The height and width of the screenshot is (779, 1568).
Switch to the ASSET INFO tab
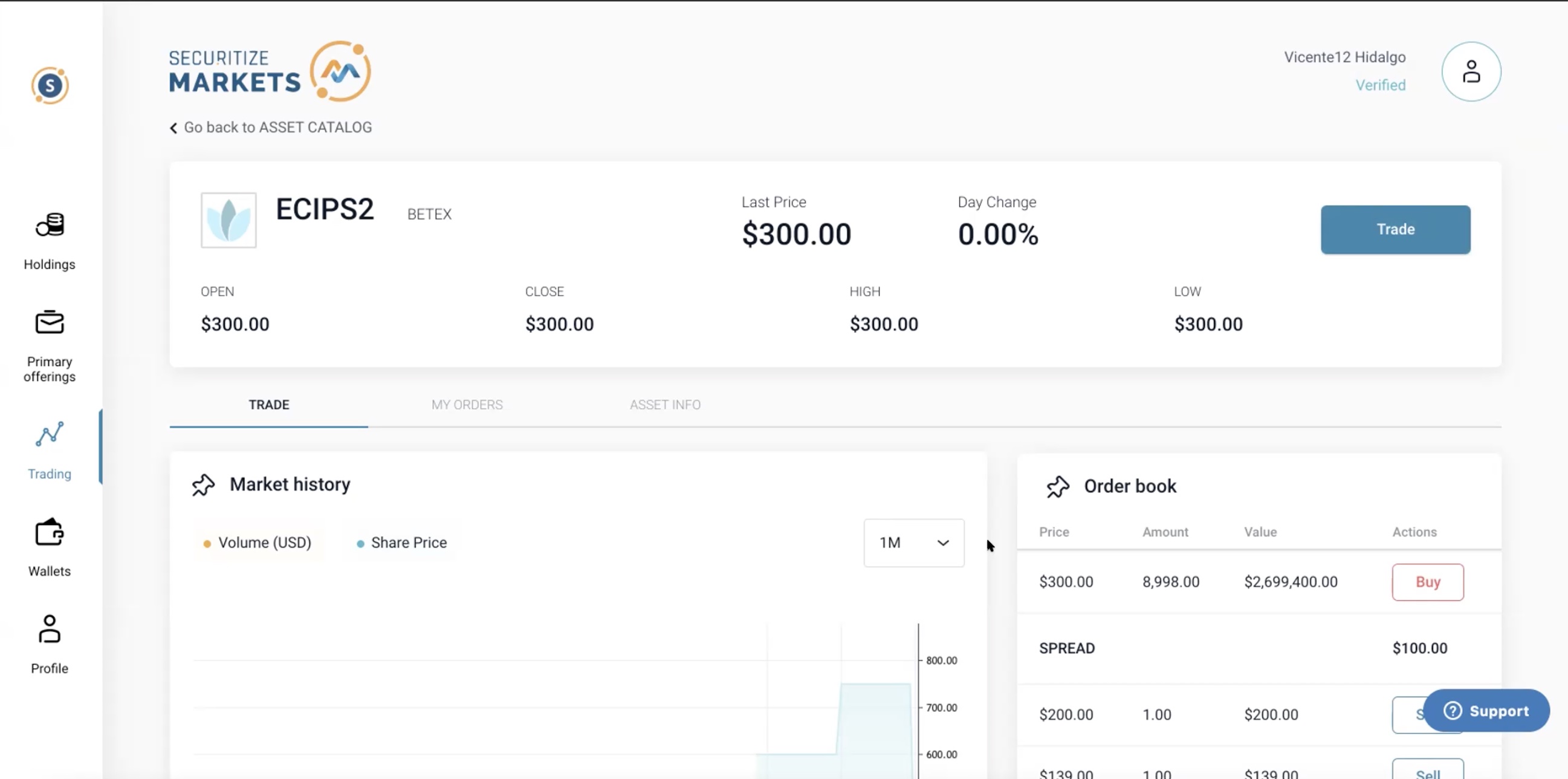[x=665, y=405]
